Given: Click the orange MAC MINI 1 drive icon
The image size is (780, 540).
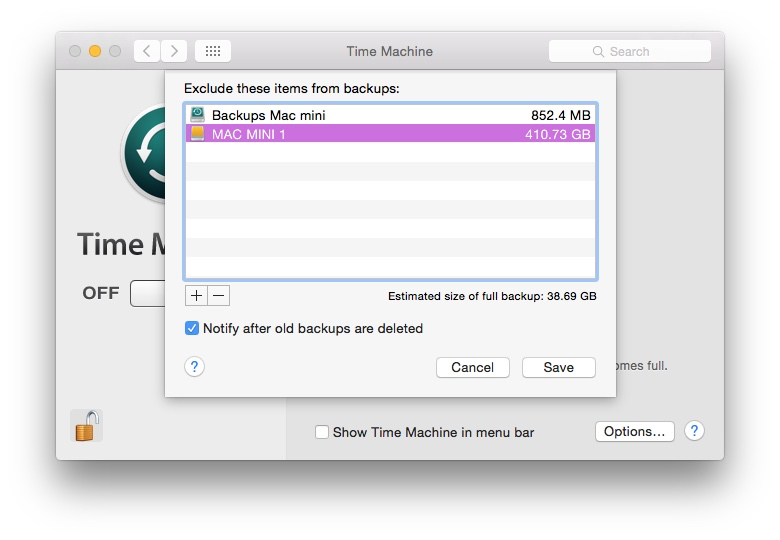Looking at the screenshot, I should point(197,133).
